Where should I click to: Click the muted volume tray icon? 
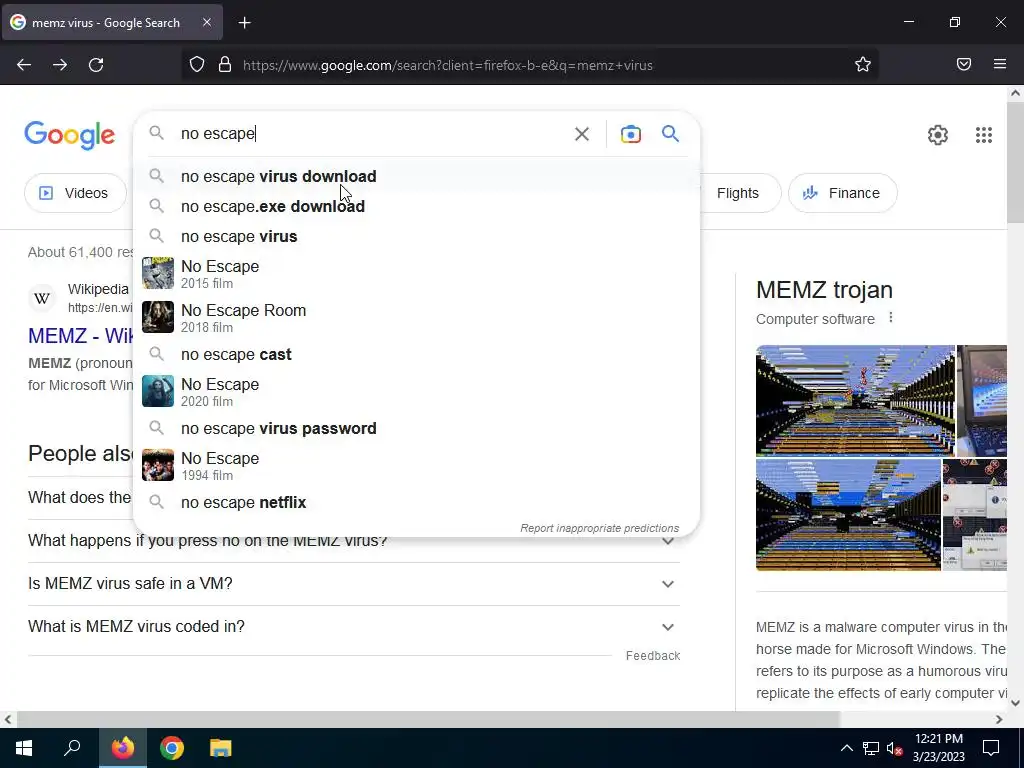[x=894, y=748]
